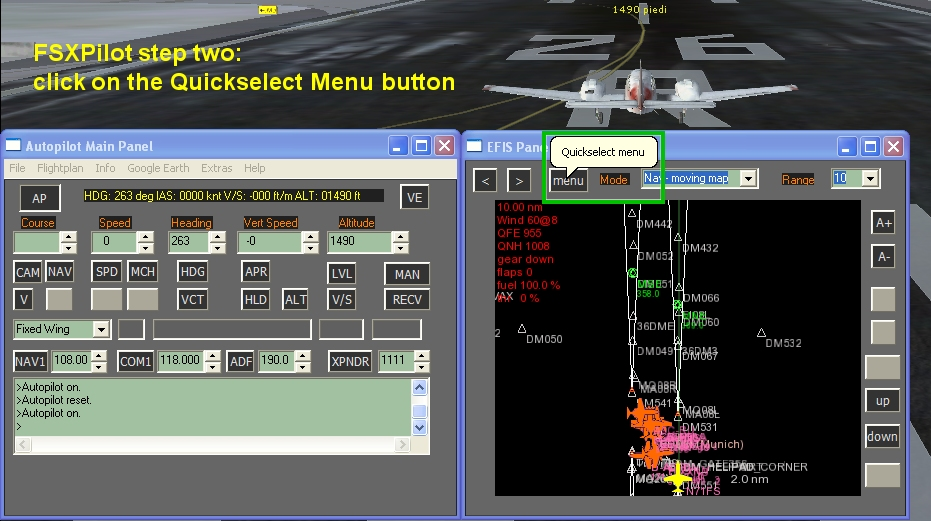Click the A- button in EFIS panel
This screenshot has height=521, width=931.
(884, 257)
